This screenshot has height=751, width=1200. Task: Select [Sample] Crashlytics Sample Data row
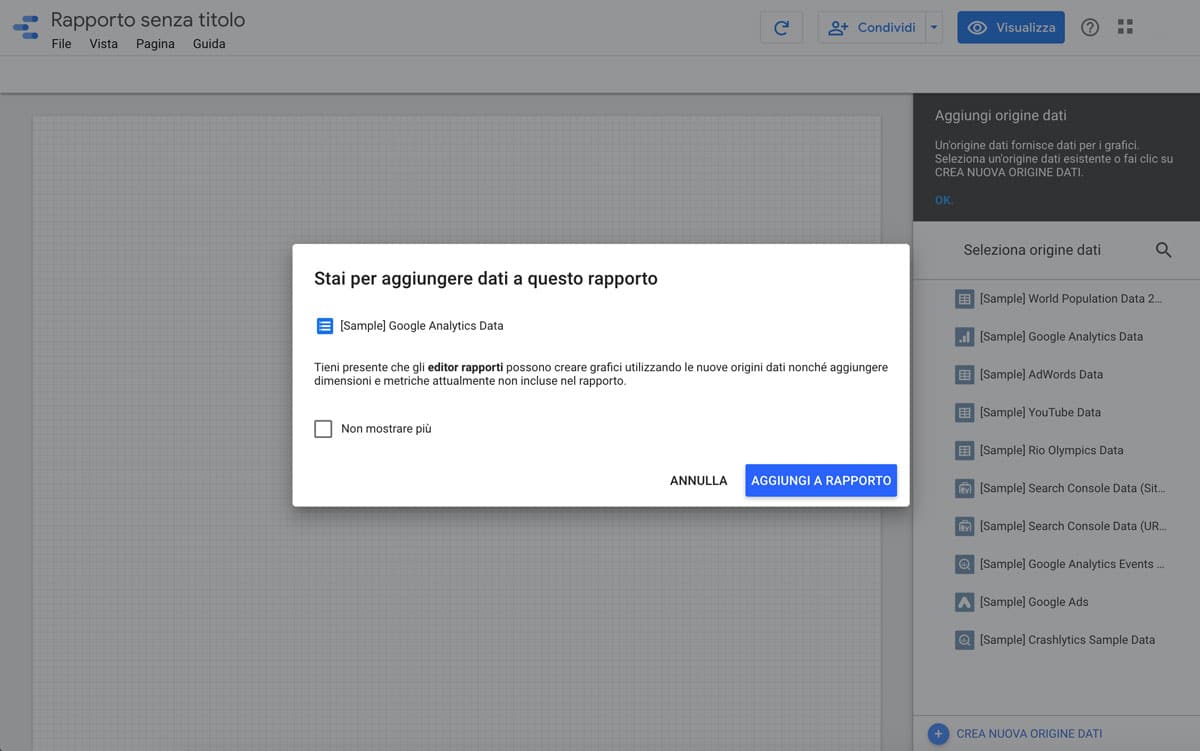(1056, 641)
